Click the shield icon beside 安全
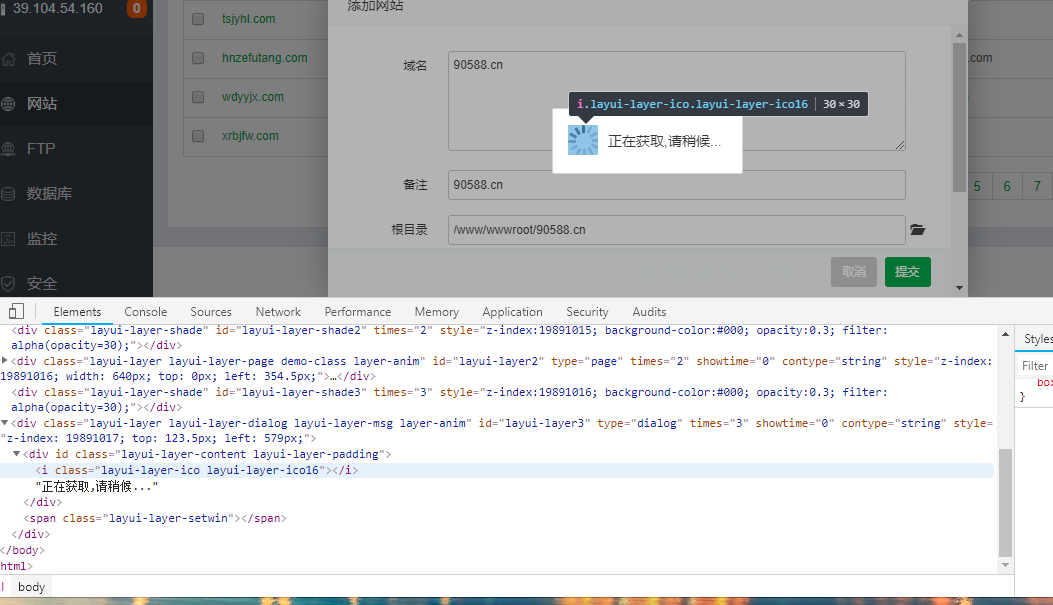 (x=8, y=284)
